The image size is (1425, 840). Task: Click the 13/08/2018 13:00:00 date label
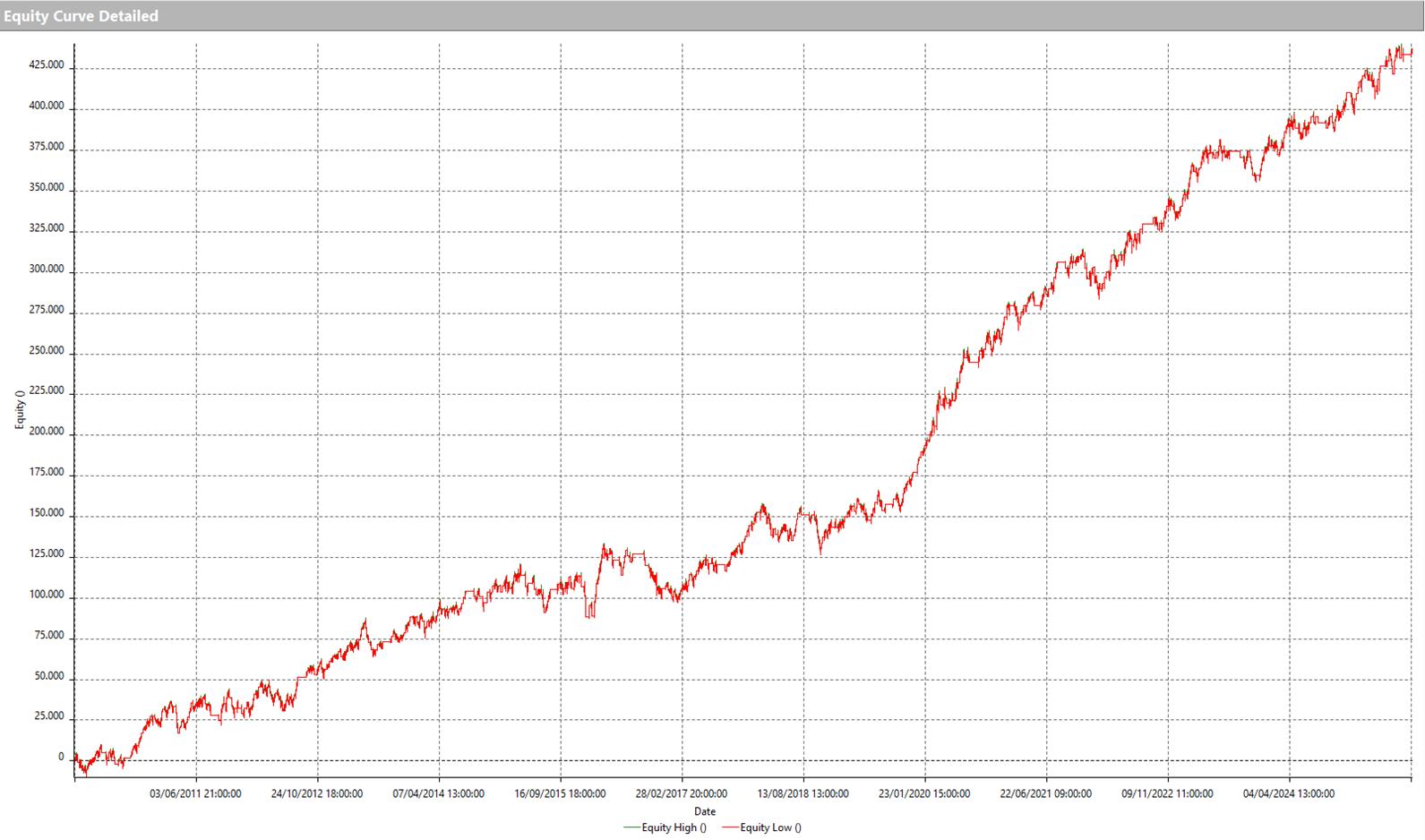coord(803,793)
